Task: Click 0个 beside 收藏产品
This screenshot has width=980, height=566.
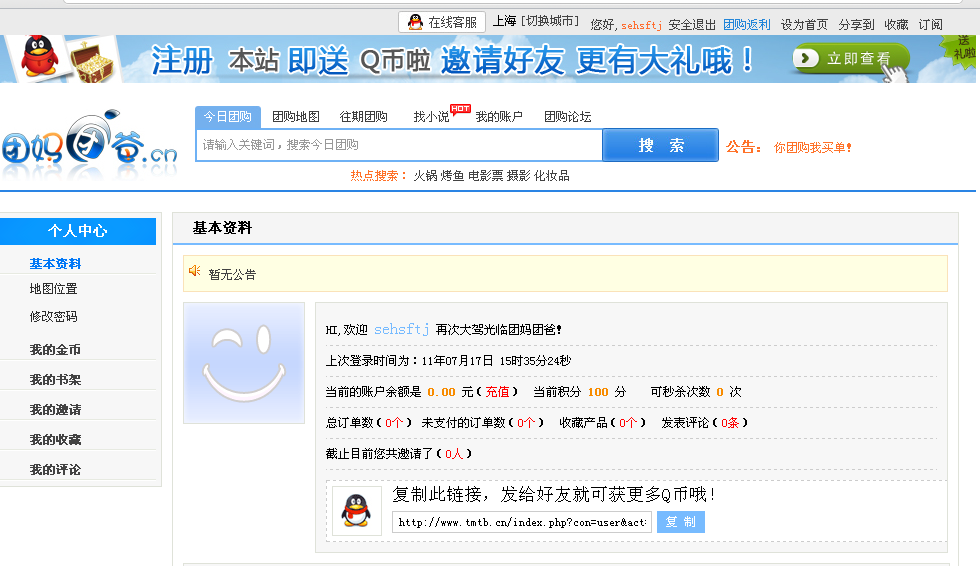Action: pyautogui.click(x=628, y=423)
